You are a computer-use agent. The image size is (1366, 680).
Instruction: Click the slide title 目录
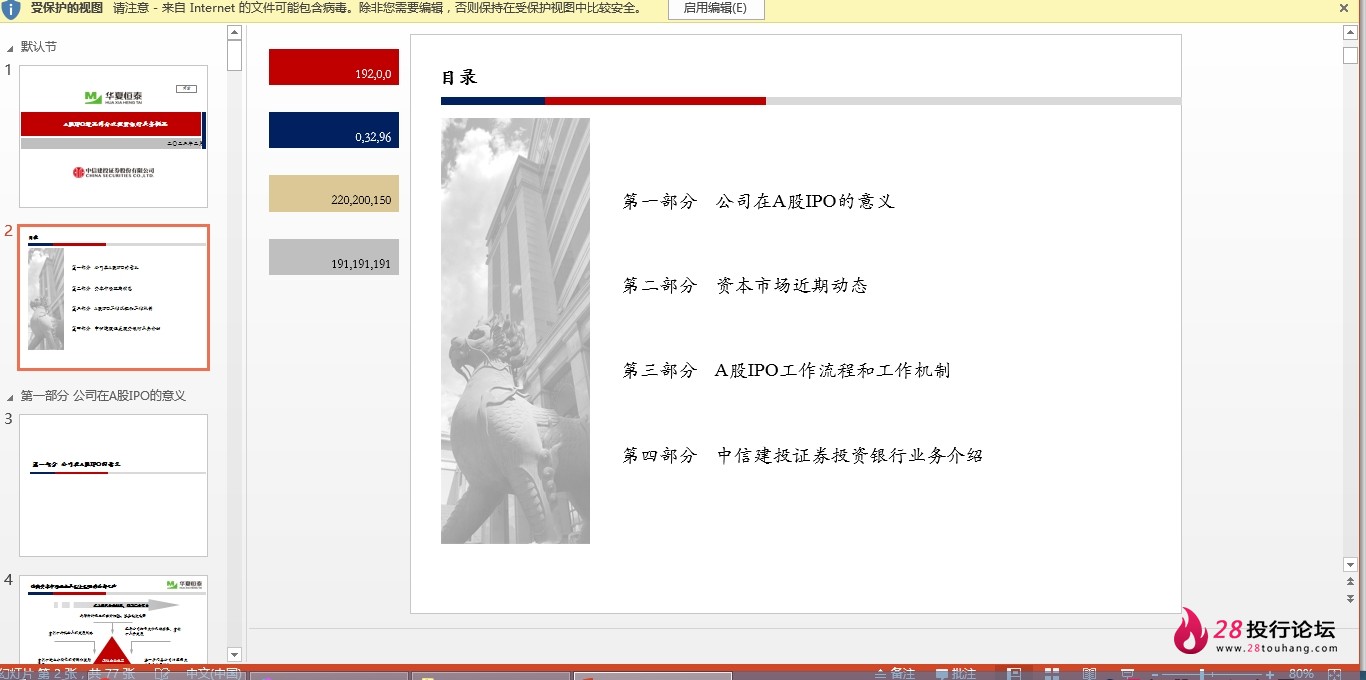[x=459, y=77]
